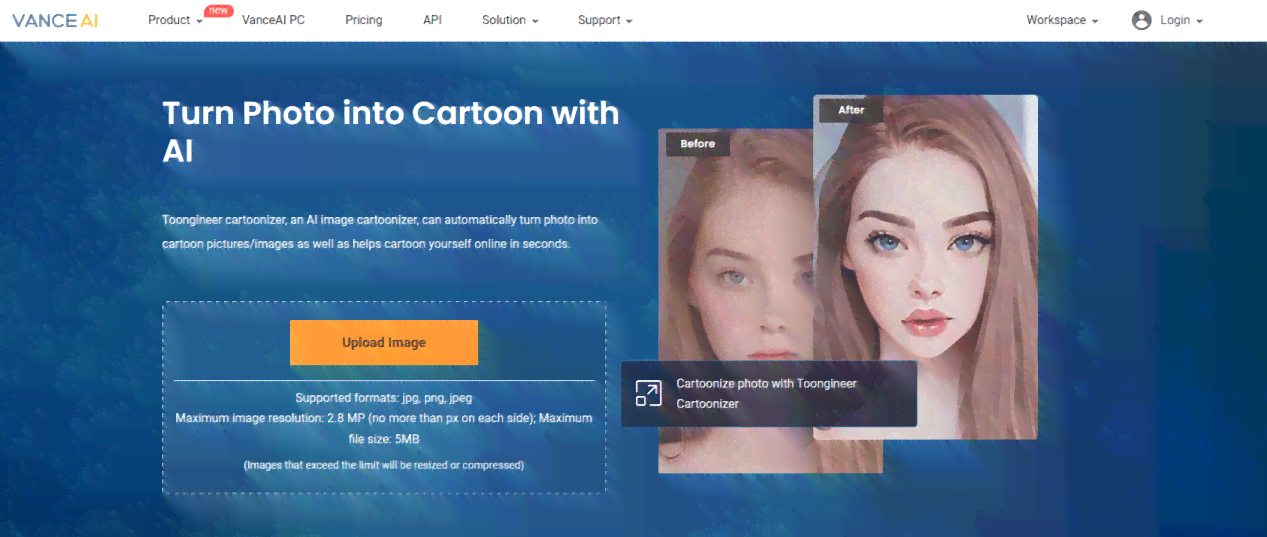Open the Product dropdown menu
Screen dimensions: 1267x537
(x=175, y=20)
